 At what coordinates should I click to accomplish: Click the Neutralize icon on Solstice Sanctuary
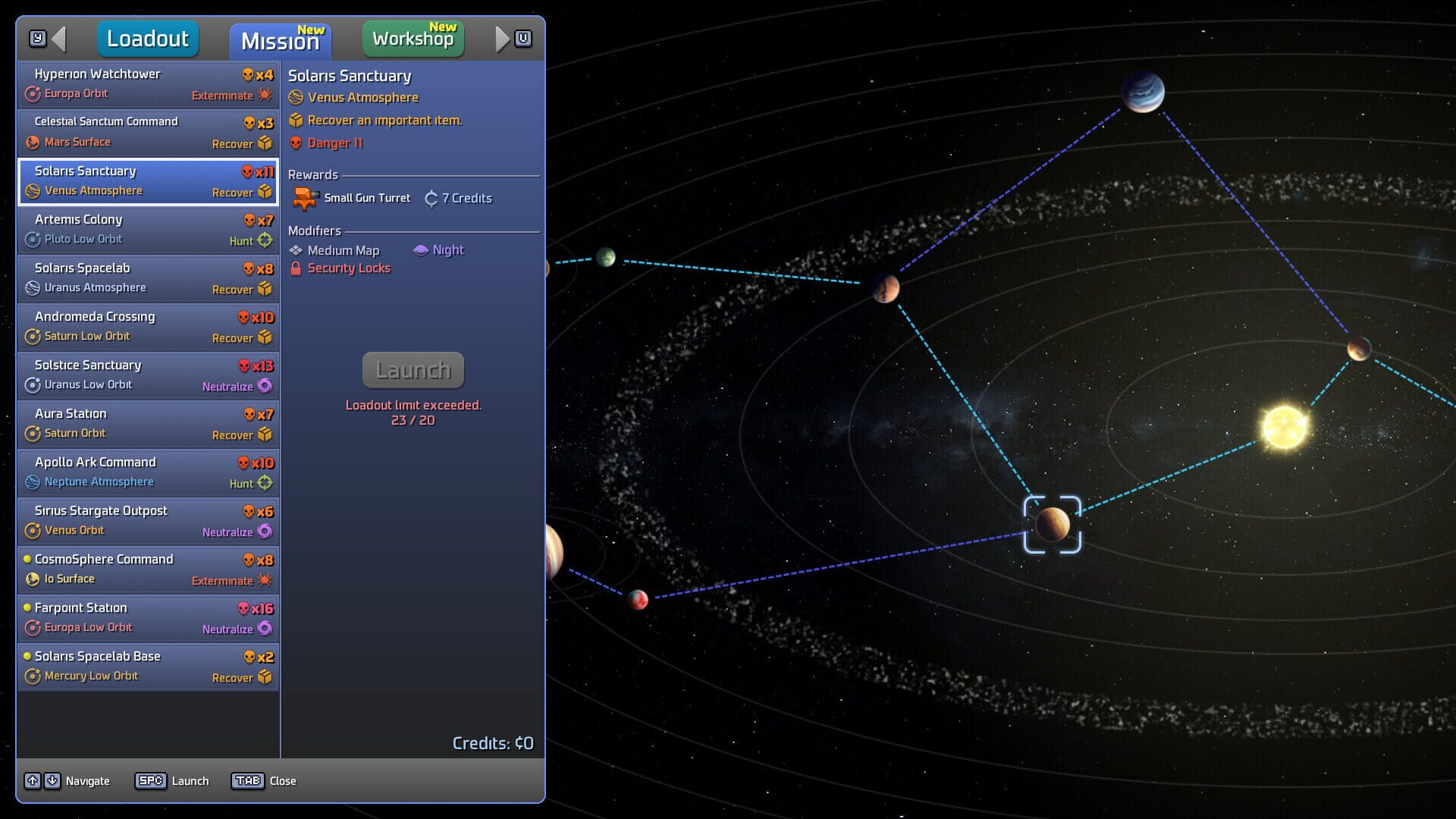pyautogui.click(x=264, y=386)
